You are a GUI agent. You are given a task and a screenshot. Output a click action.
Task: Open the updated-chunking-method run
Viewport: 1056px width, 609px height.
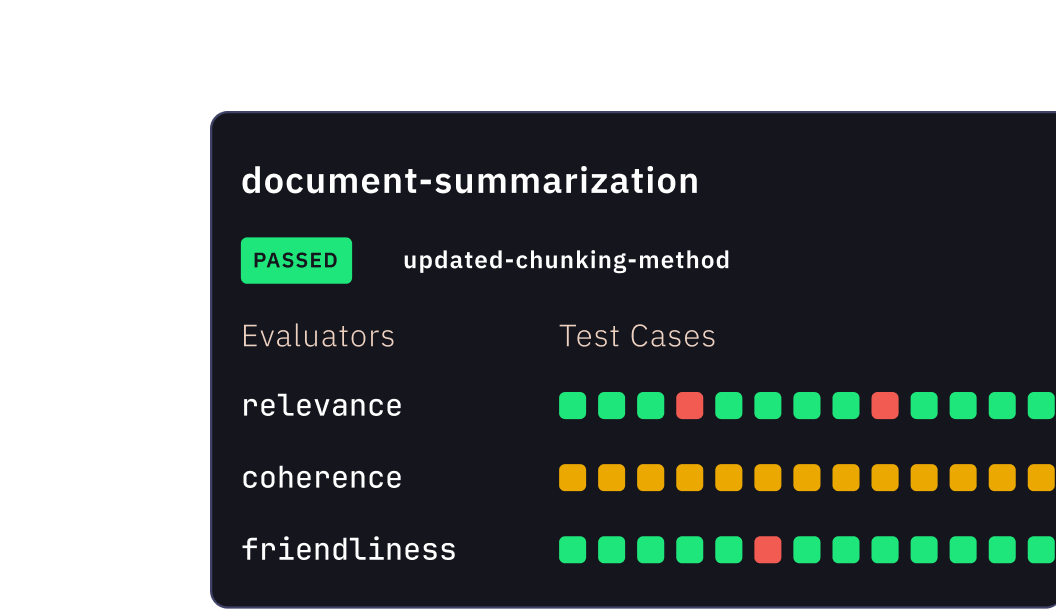[567, 260]
